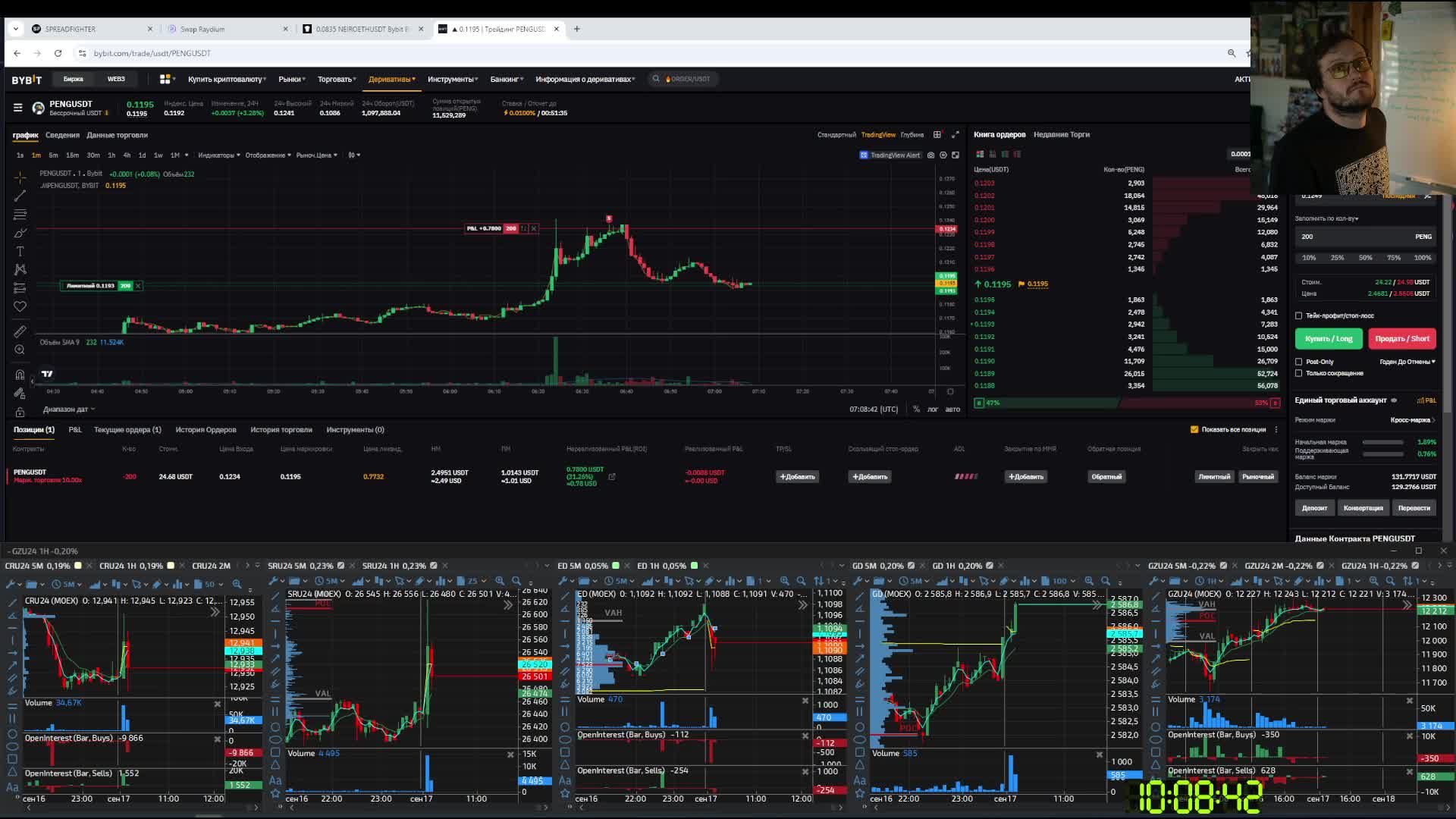The image size is (1456, 819).
Task: Open the Деривативы menu
Action: [x=391, y=79]
